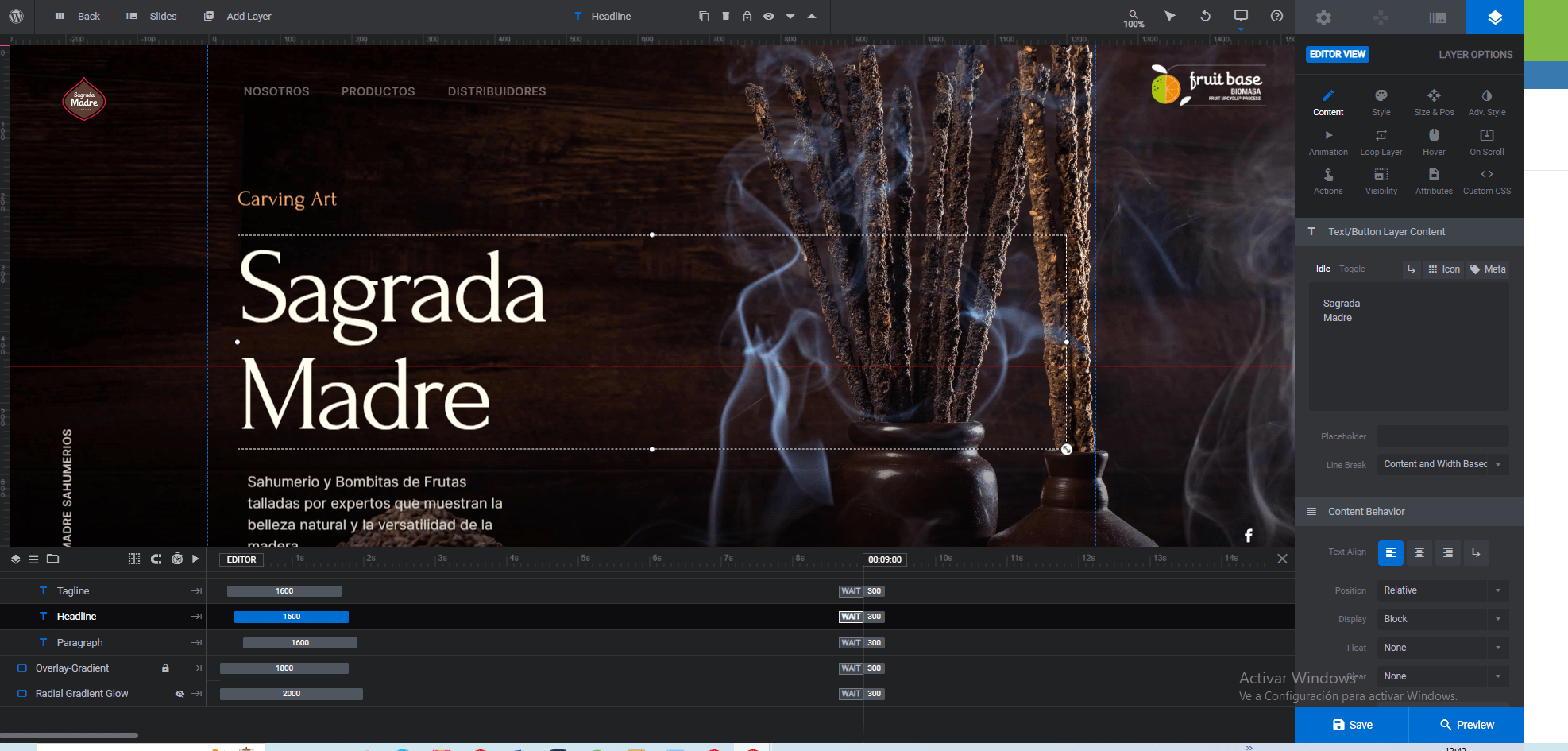The image size is (1568, 751).
Task: Play the timeline animation
Action: pos(195,559)
